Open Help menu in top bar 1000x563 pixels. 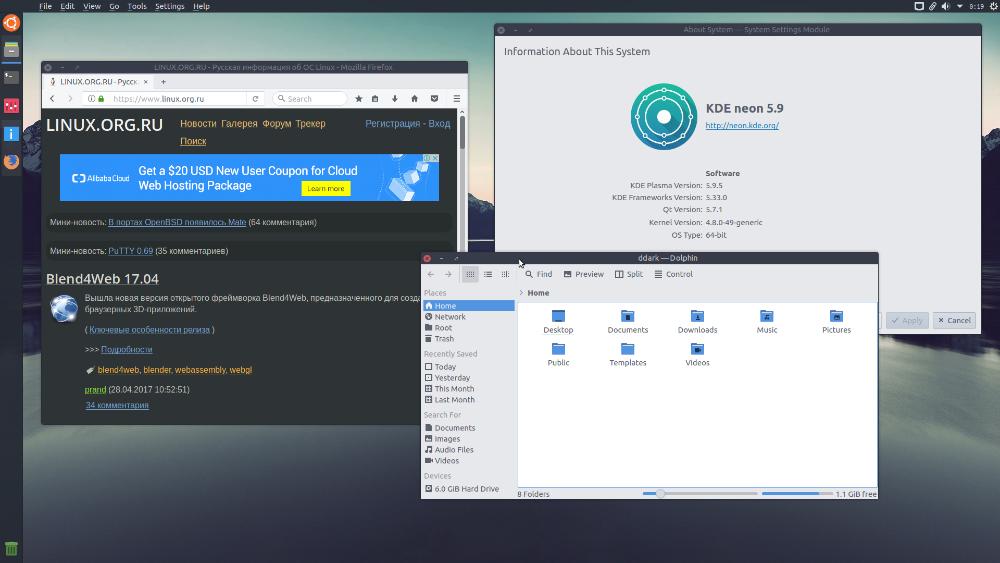[x=201, y=6]
